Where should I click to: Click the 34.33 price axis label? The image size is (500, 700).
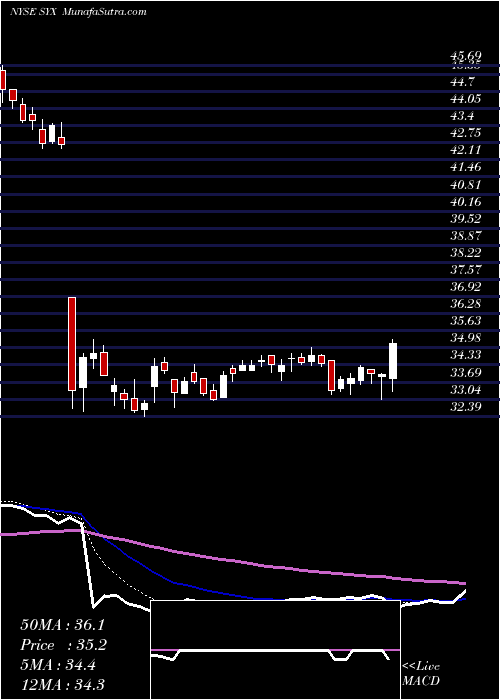(466, 355)
